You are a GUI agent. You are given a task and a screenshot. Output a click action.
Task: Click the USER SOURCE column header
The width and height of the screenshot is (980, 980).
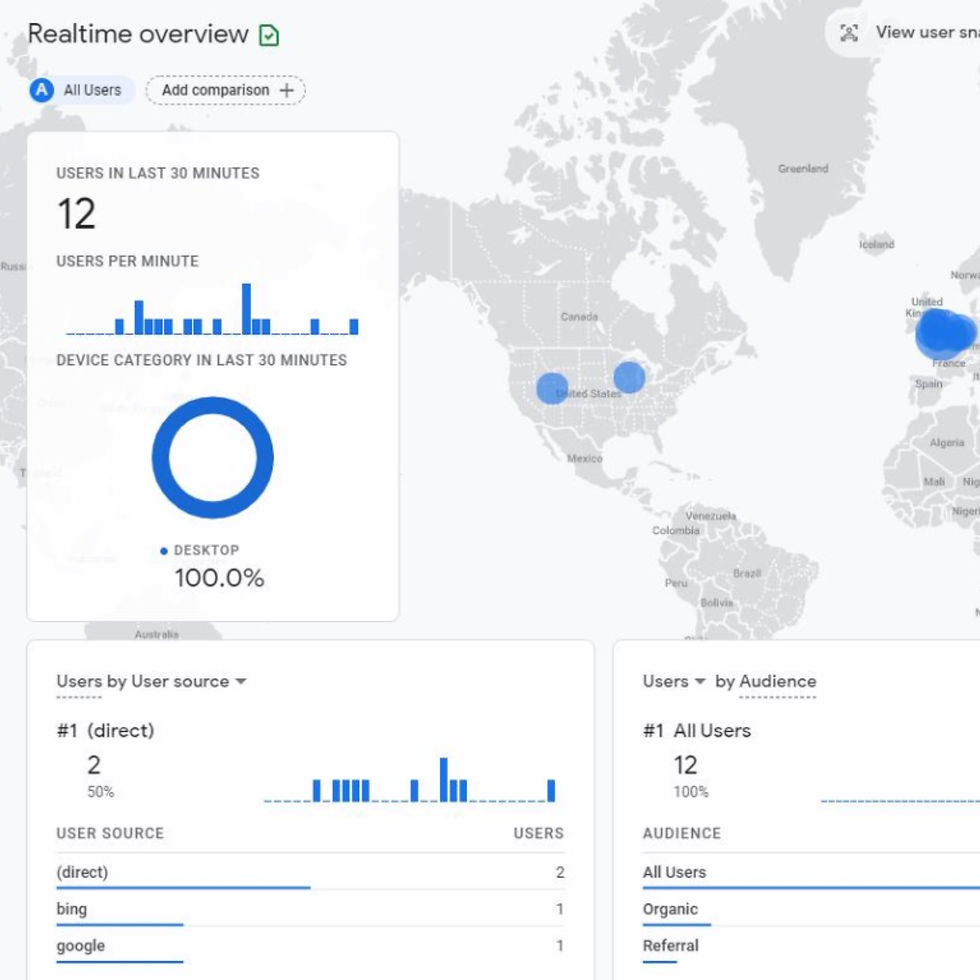tap(110, 833)
